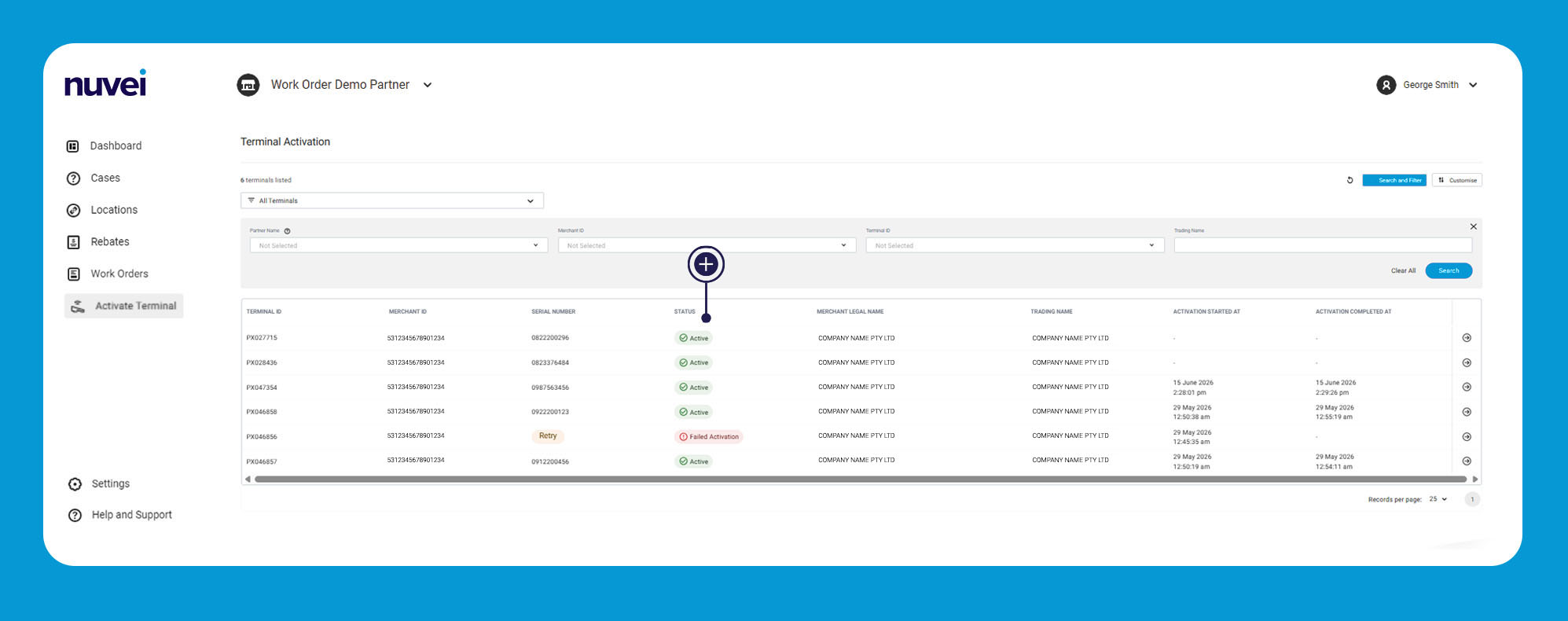
Task: Click George Smith user avatar icon
Action: 1386,85
